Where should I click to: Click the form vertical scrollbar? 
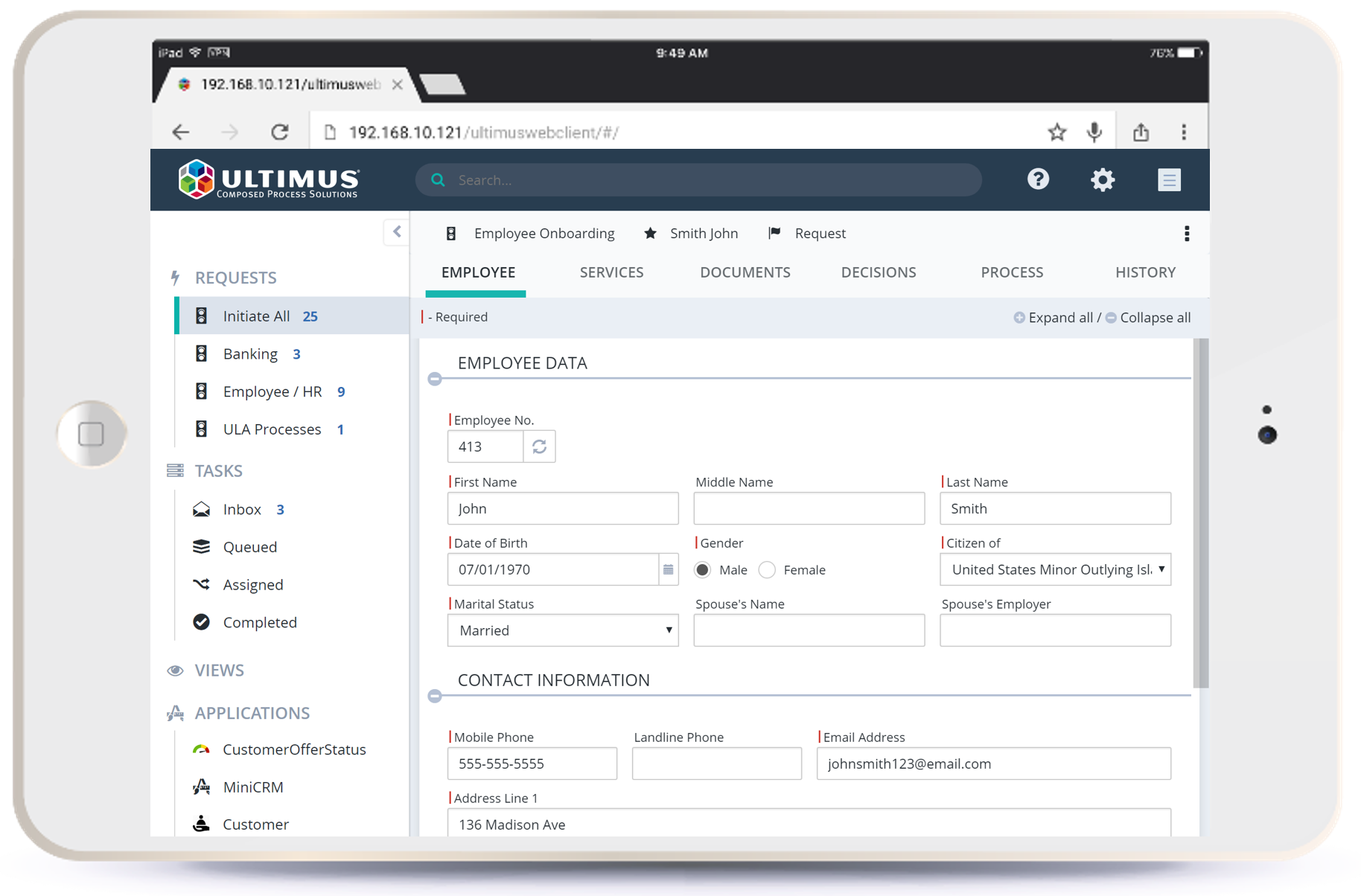pos(1200,513)
